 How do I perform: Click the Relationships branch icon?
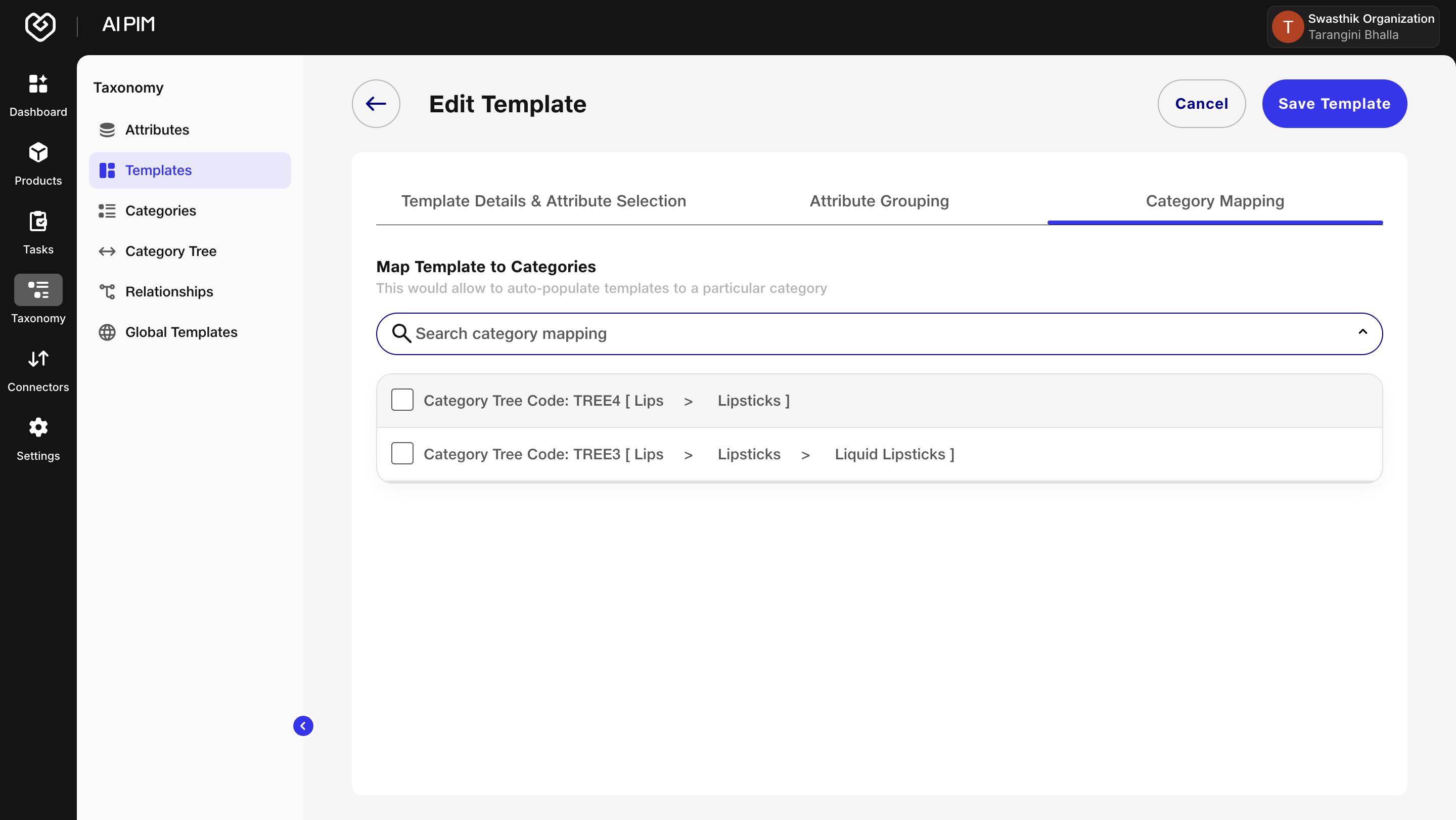107,292
